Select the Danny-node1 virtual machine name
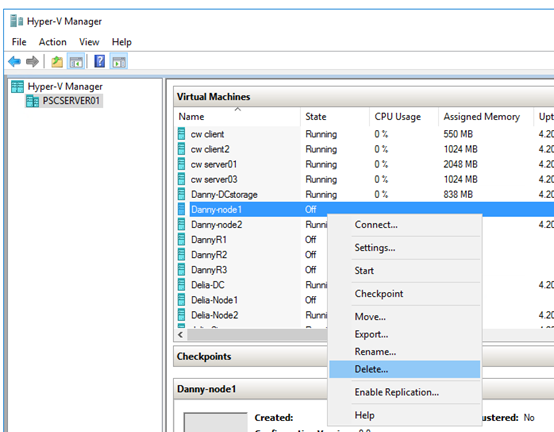This screenshot has height=432, width=554. 216,209
